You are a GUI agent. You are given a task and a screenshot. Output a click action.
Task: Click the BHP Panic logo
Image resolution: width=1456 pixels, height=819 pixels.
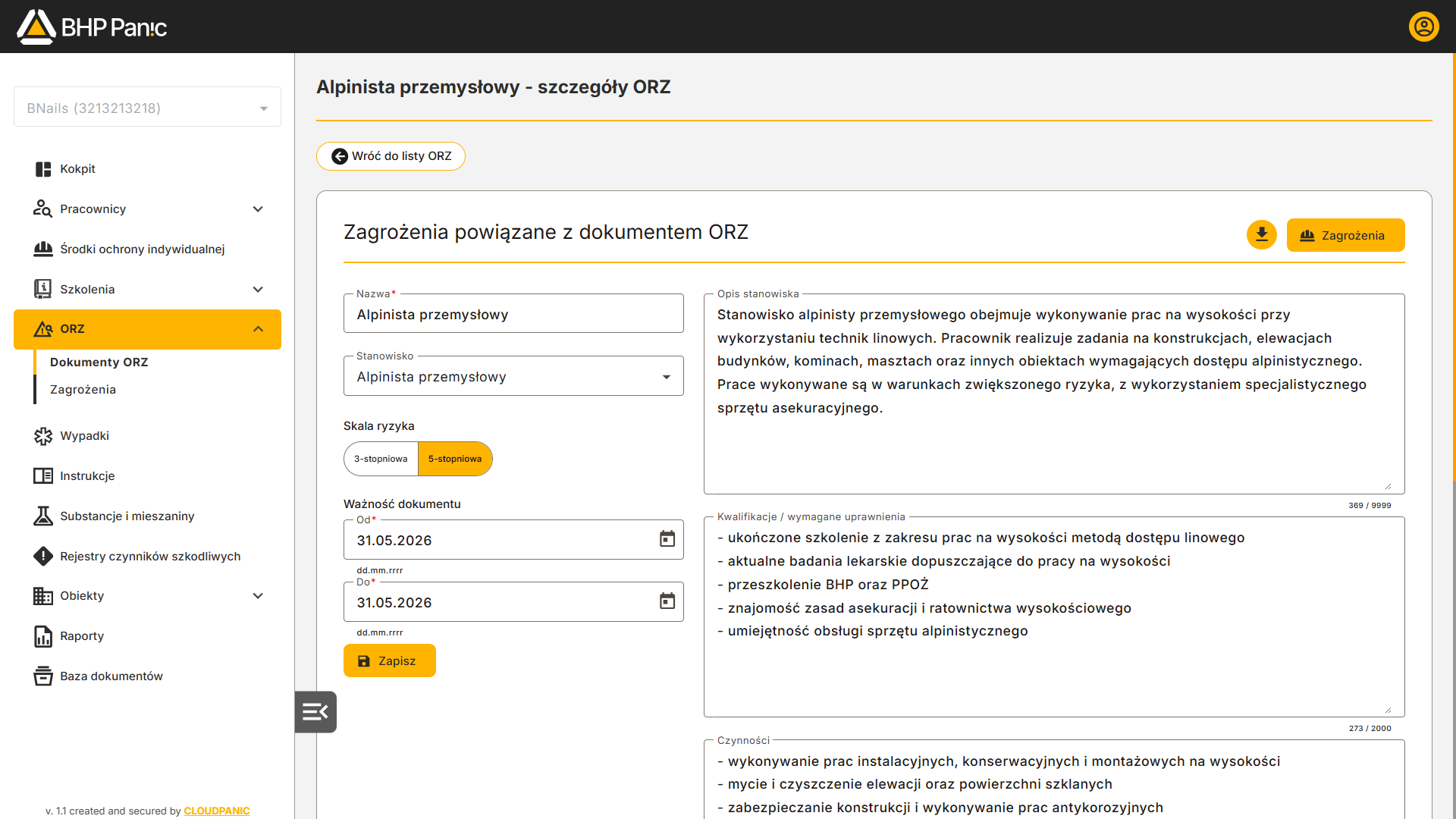pyautogui.click(x=92, y=27)
